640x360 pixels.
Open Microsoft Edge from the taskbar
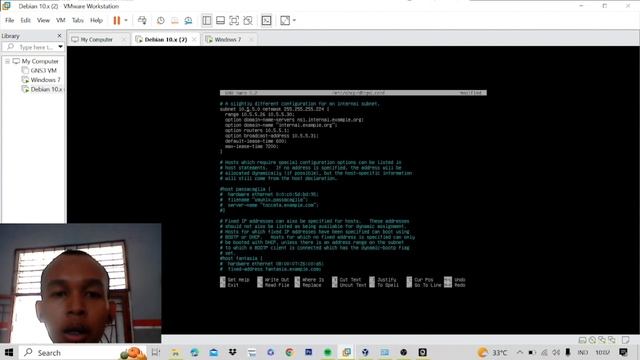tap(195, 352)
